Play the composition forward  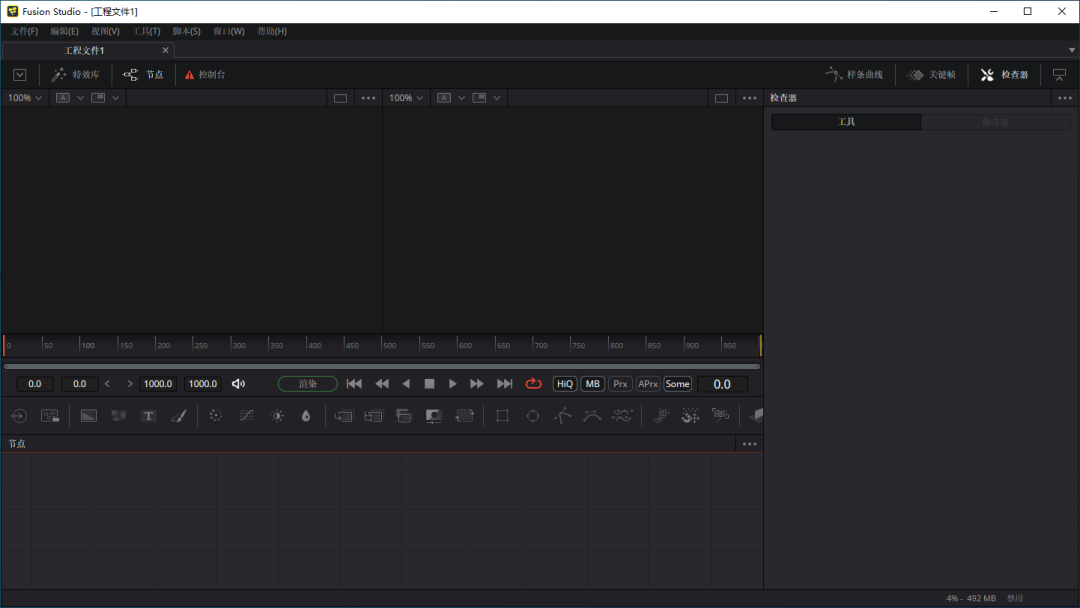(x=453, y=384)
